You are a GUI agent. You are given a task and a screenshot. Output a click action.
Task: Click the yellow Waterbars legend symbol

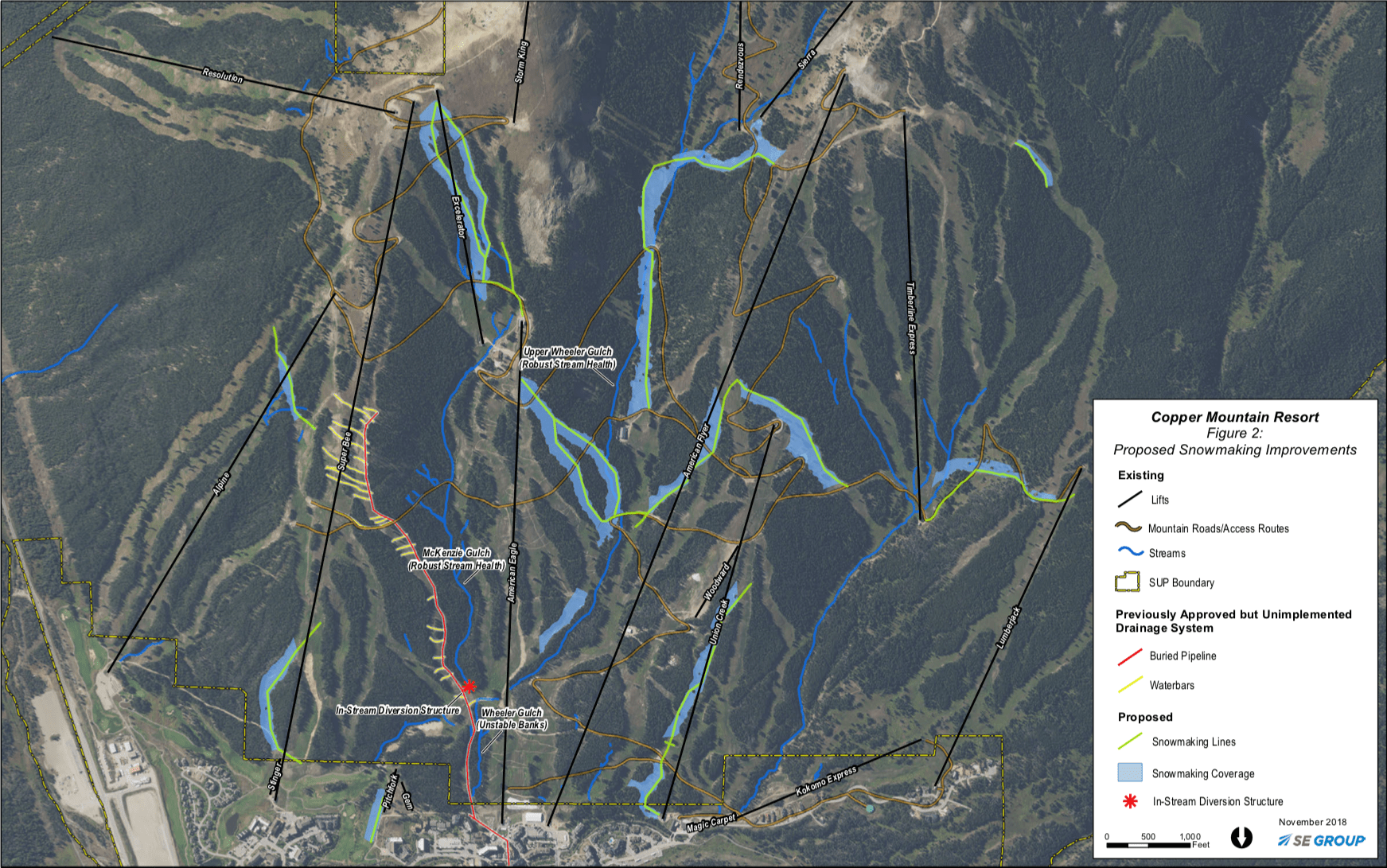tap(1130, 685)
